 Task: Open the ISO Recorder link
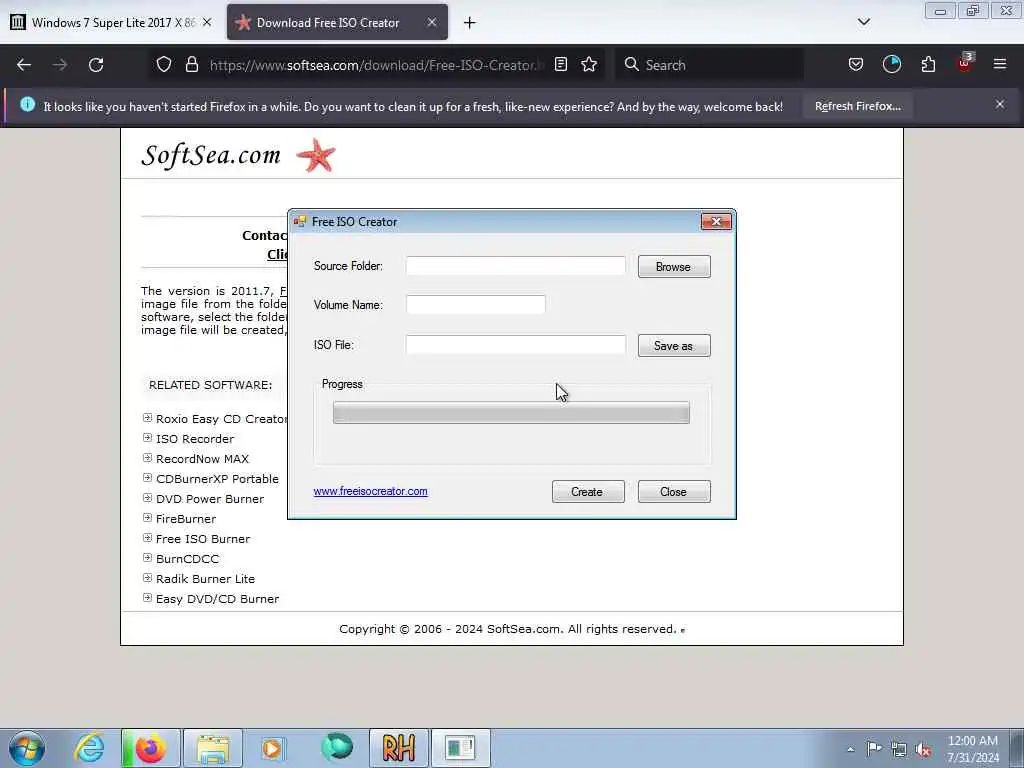[195, 439]
